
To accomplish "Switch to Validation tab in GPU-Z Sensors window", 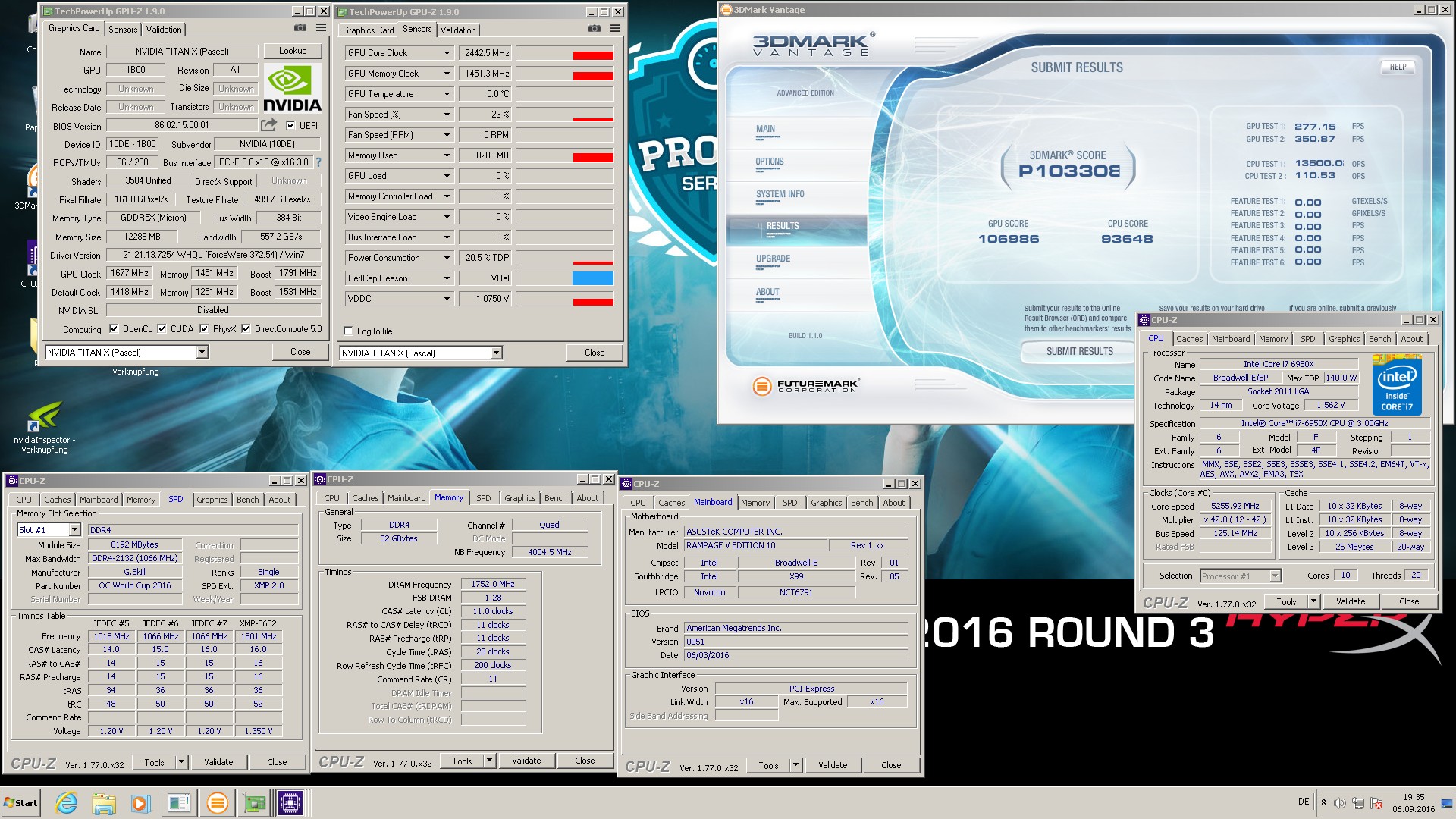I will [x=458, y=30].
